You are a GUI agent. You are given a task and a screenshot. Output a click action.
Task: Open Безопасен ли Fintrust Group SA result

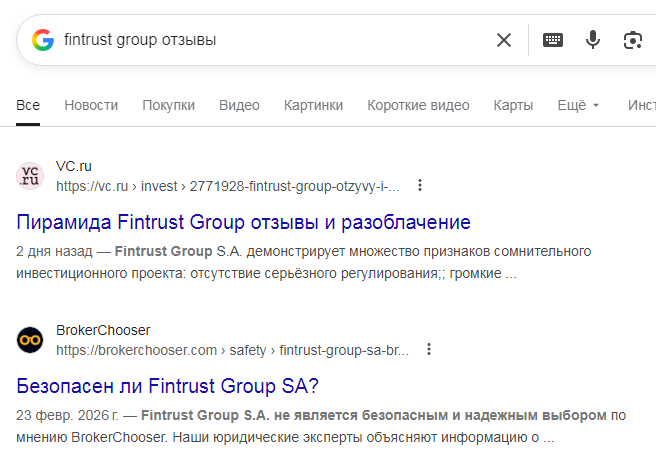pyautogui.click(x=167, y=385)
